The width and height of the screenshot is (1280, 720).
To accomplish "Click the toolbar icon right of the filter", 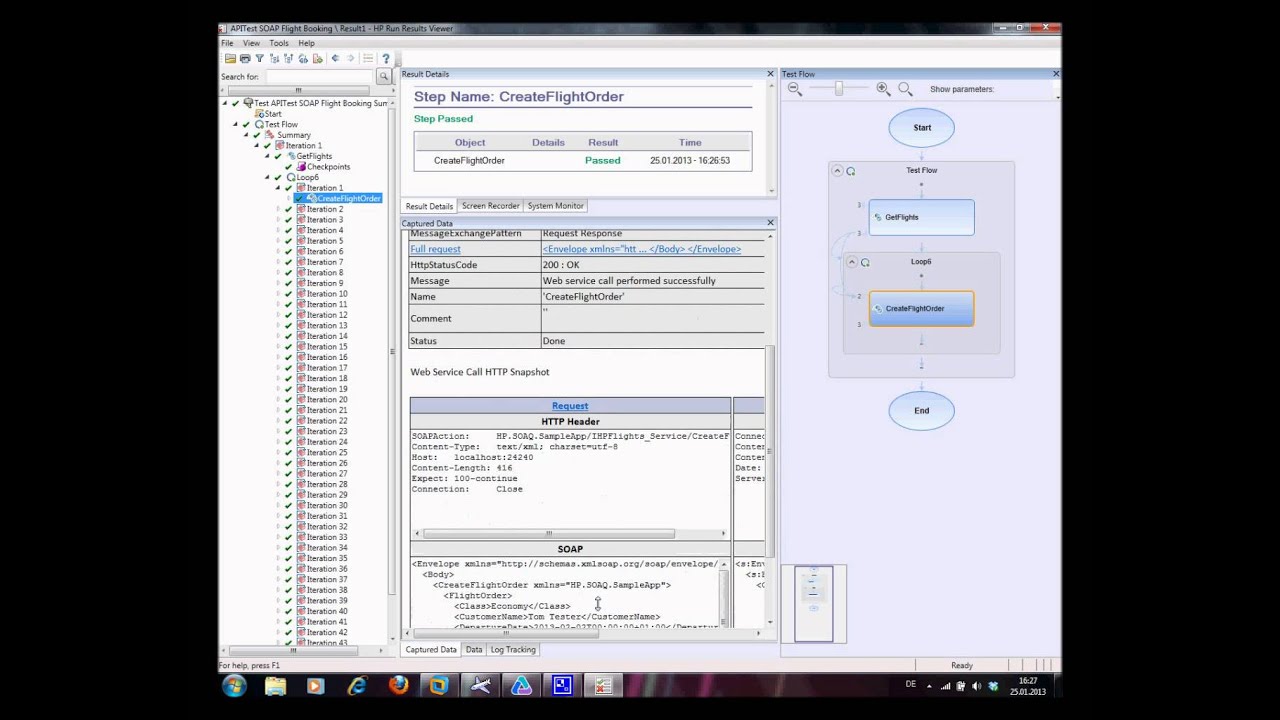I will (274, 59).
